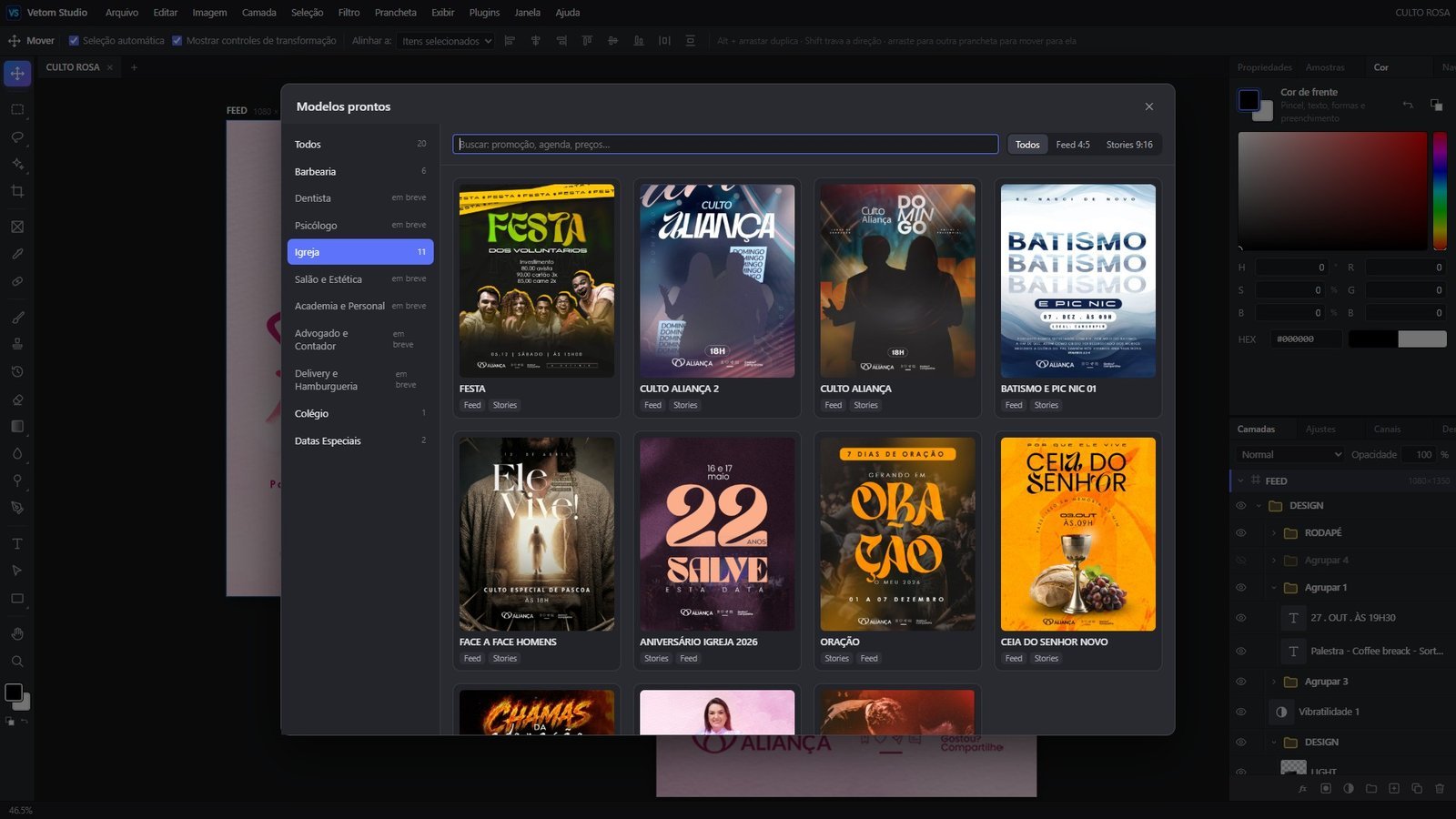Filter templates by Feed 4:5

click(x=1073, y=145)
